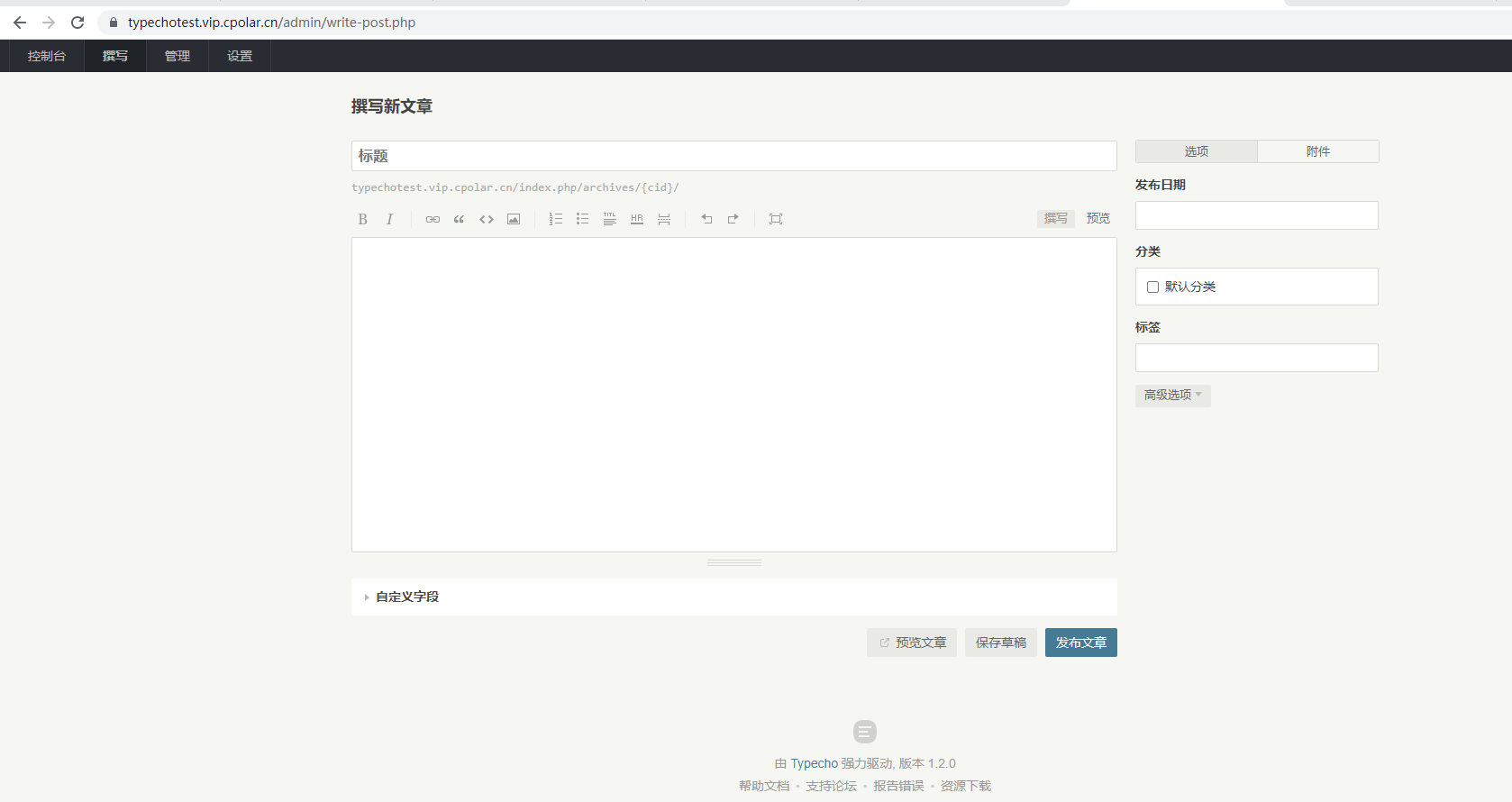Switch editor to 撰写 write mode
This screenshot has width=1512, height=802.
1056,218
